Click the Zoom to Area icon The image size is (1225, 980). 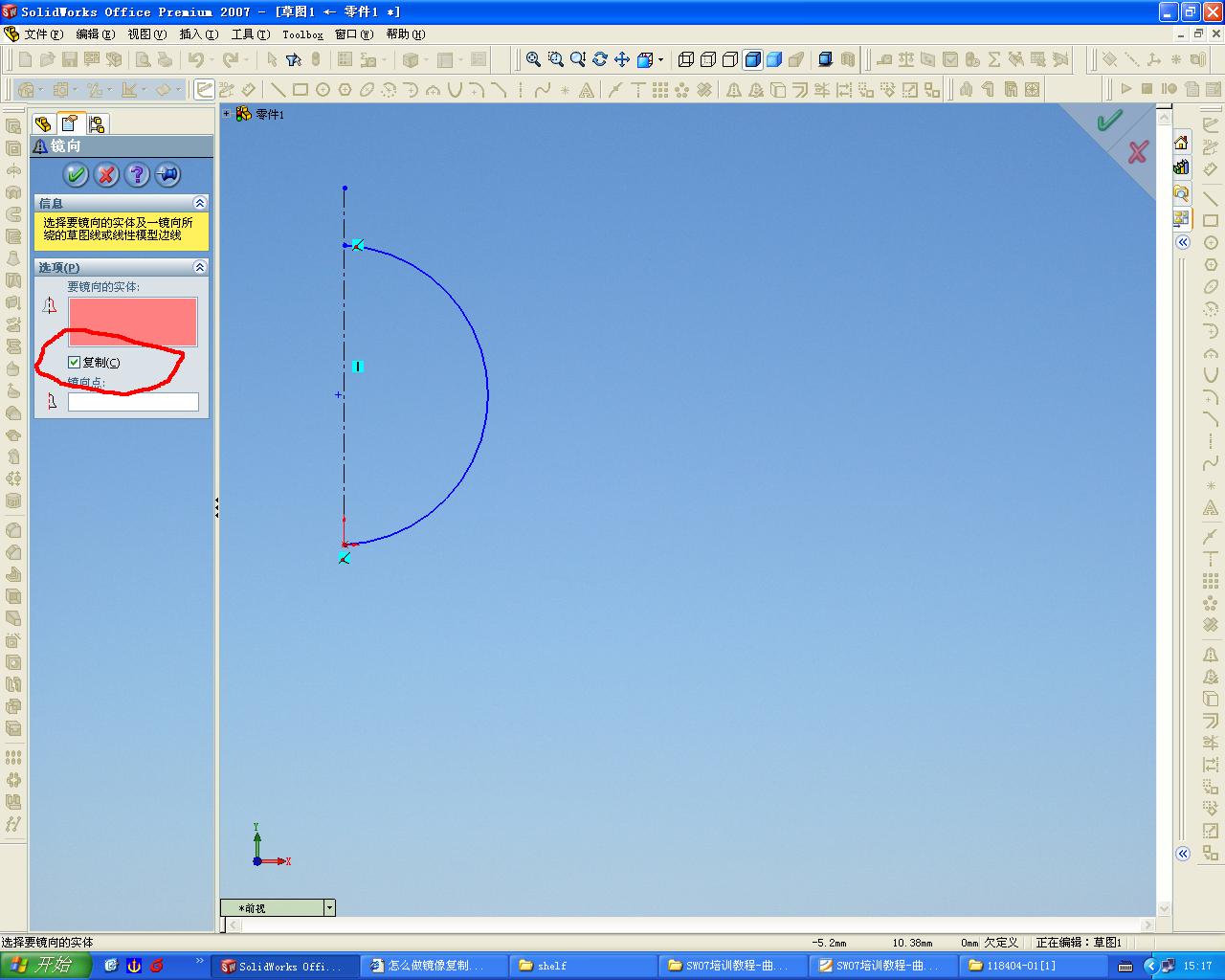click(x=556, y=59)
